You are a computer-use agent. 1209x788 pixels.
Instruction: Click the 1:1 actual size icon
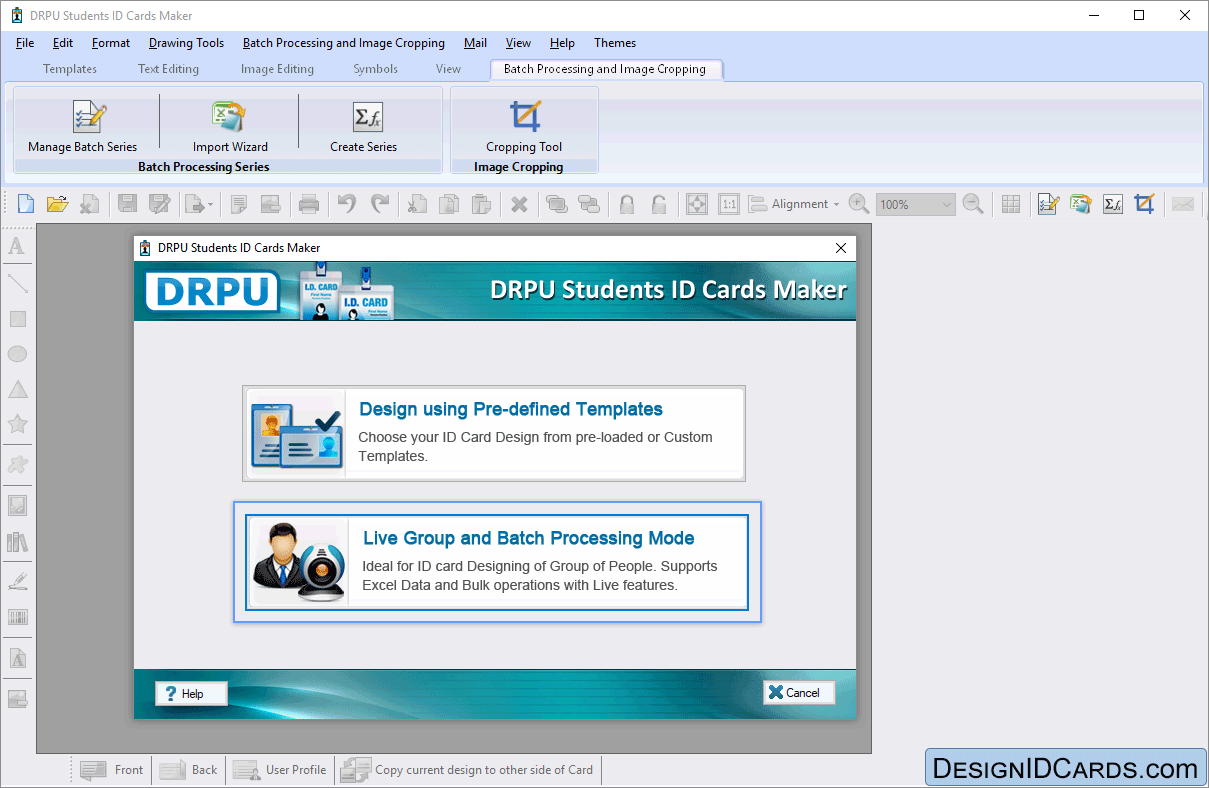coord(729,204)
